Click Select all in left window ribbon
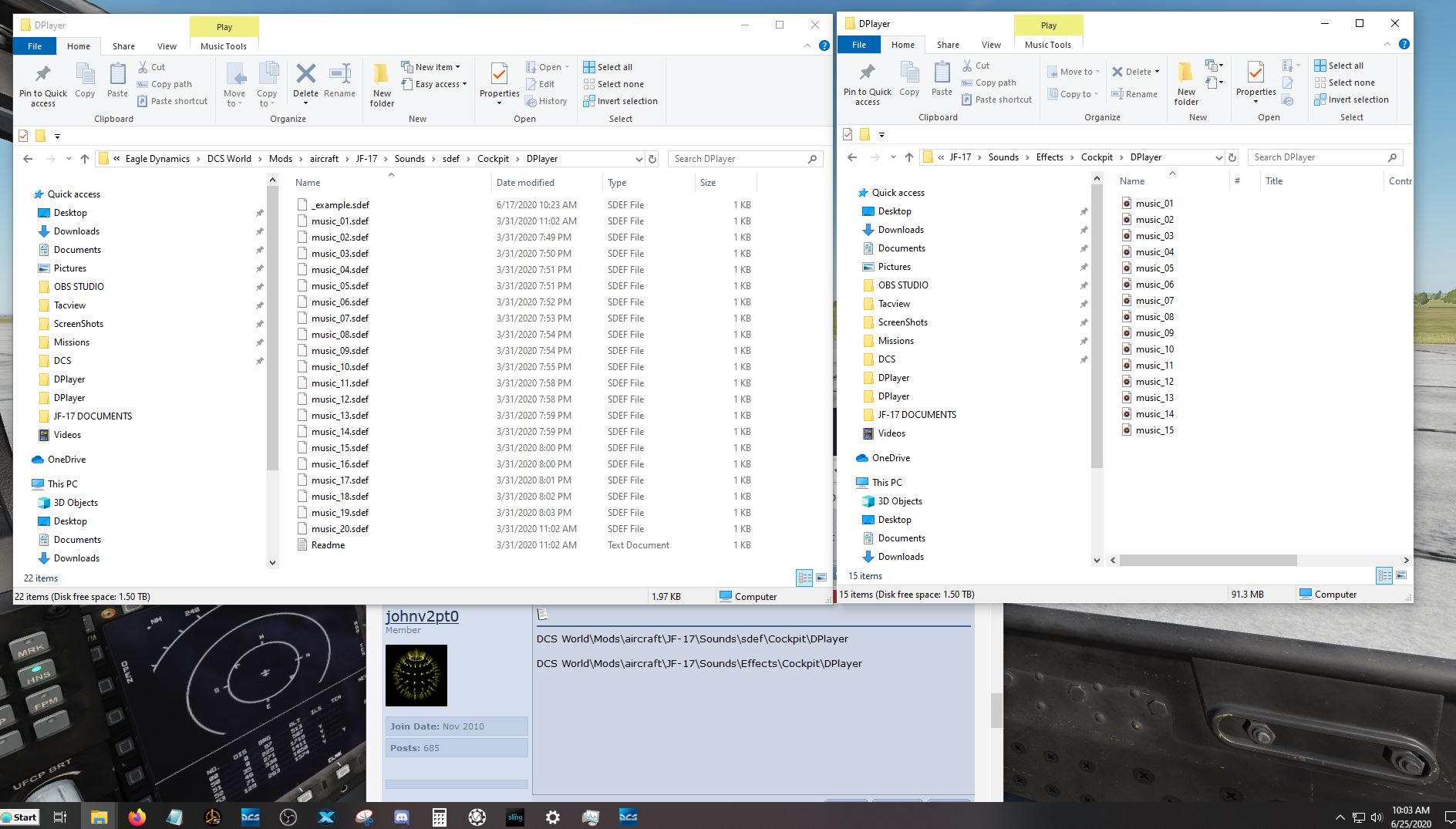 coord(608,67)
